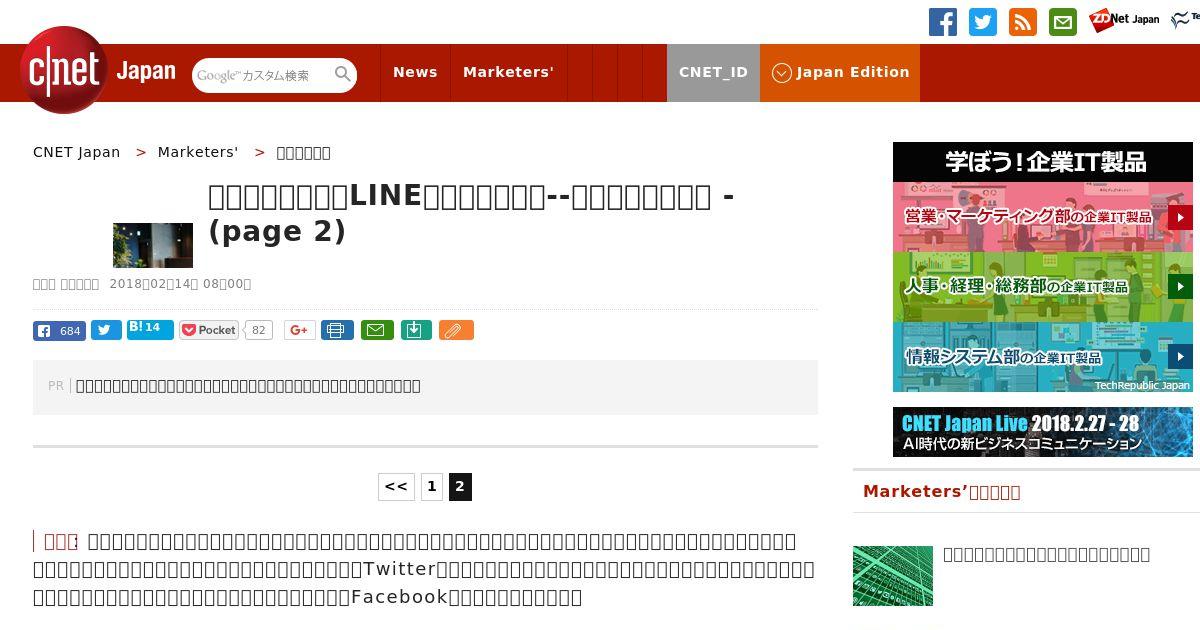
Task: Download the article with green download icon
Action: tap(416, 330)
